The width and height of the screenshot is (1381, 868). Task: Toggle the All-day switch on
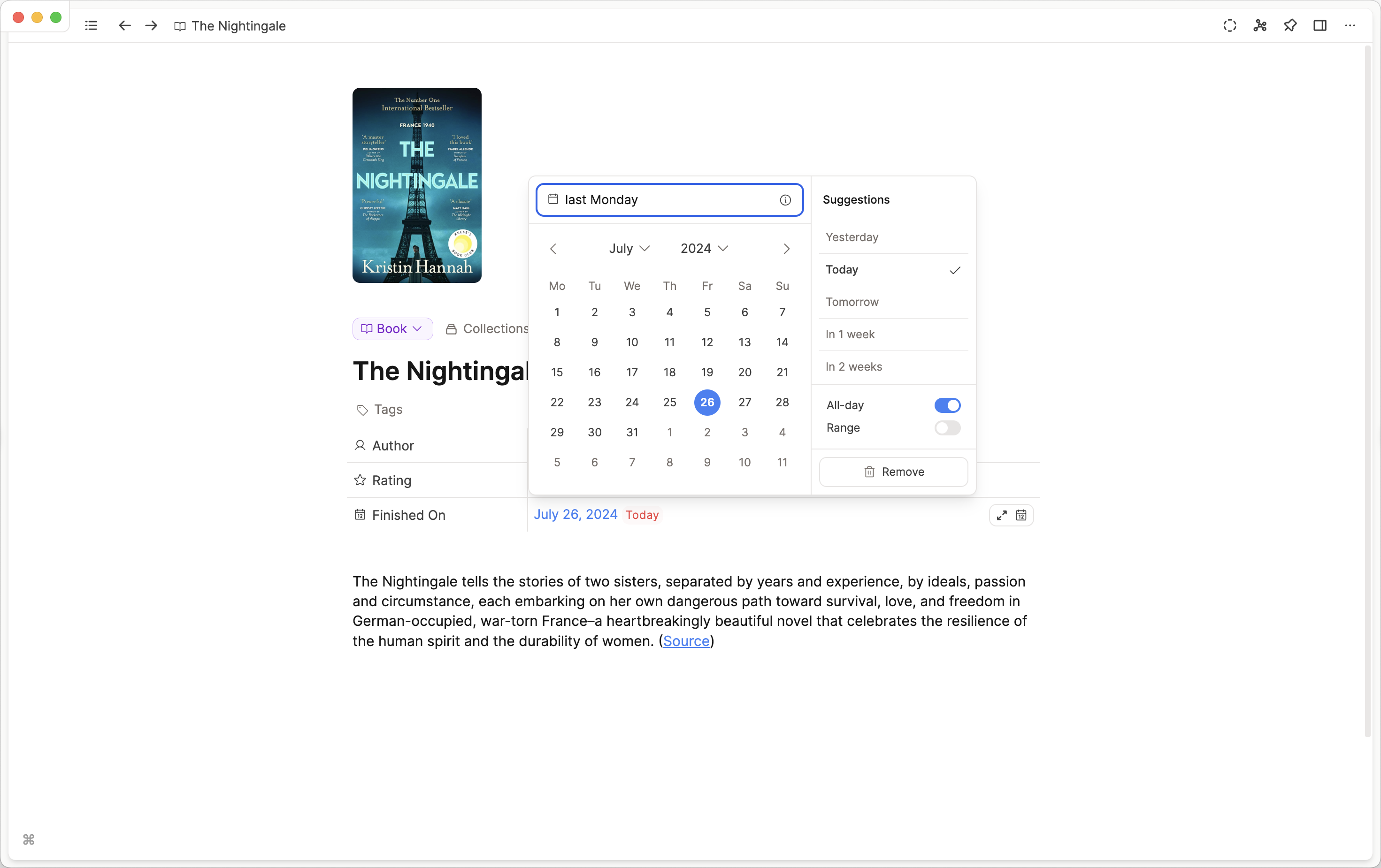947,405
